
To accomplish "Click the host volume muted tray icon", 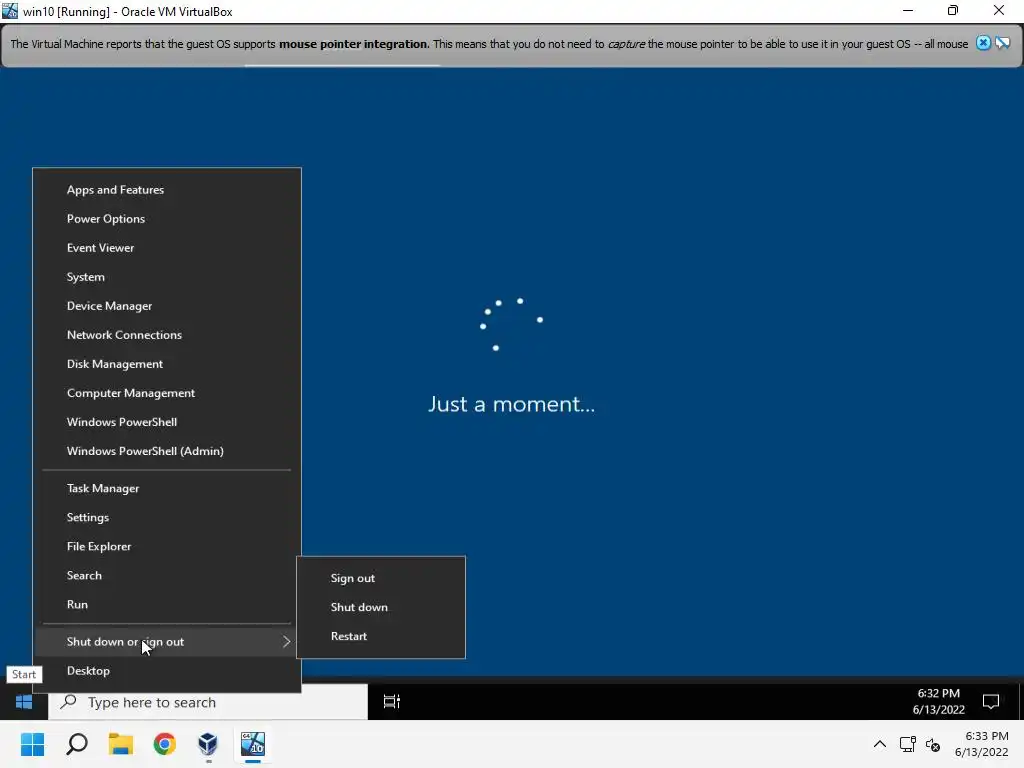I will [x=933, y=744].
